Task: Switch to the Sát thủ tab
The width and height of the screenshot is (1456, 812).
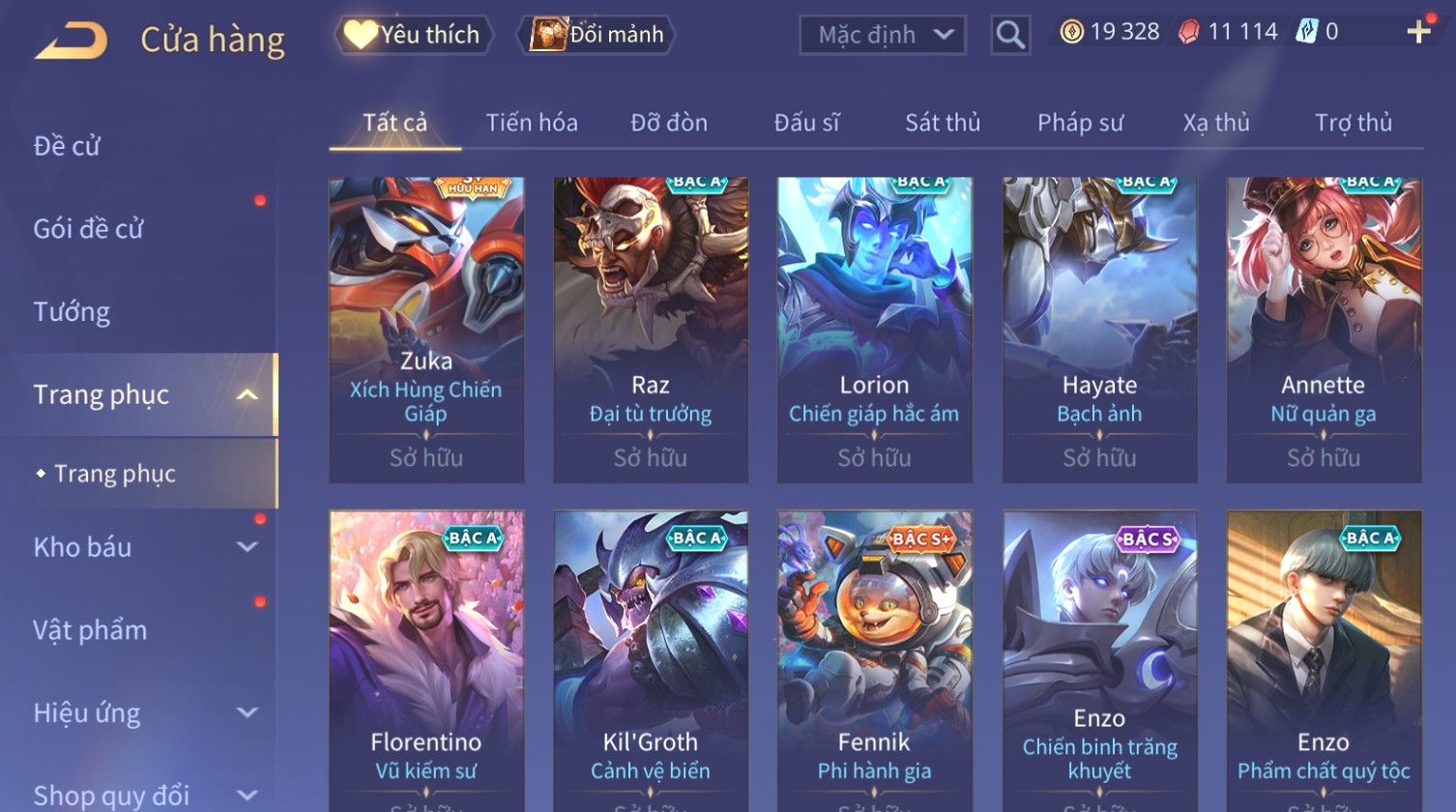Action: click(x=943, y=123)
